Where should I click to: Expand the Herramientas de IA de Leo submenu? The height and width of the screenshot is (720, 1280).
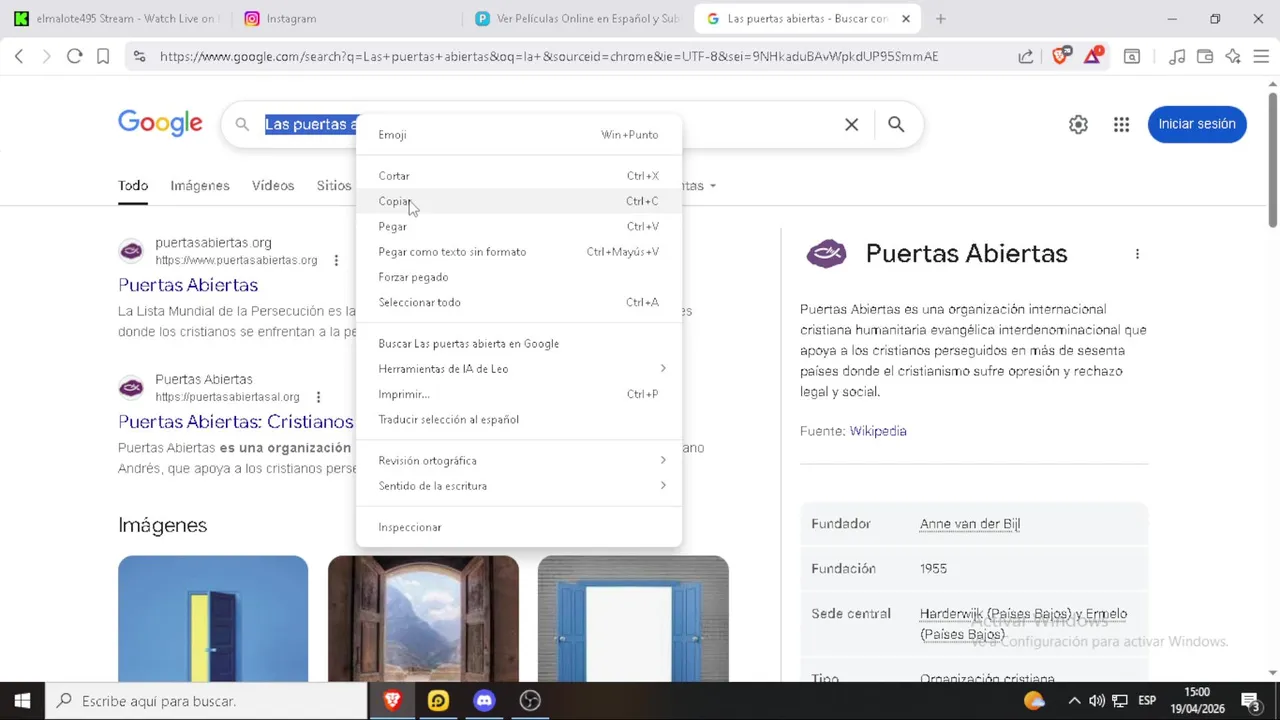click(x=519, y=369)
